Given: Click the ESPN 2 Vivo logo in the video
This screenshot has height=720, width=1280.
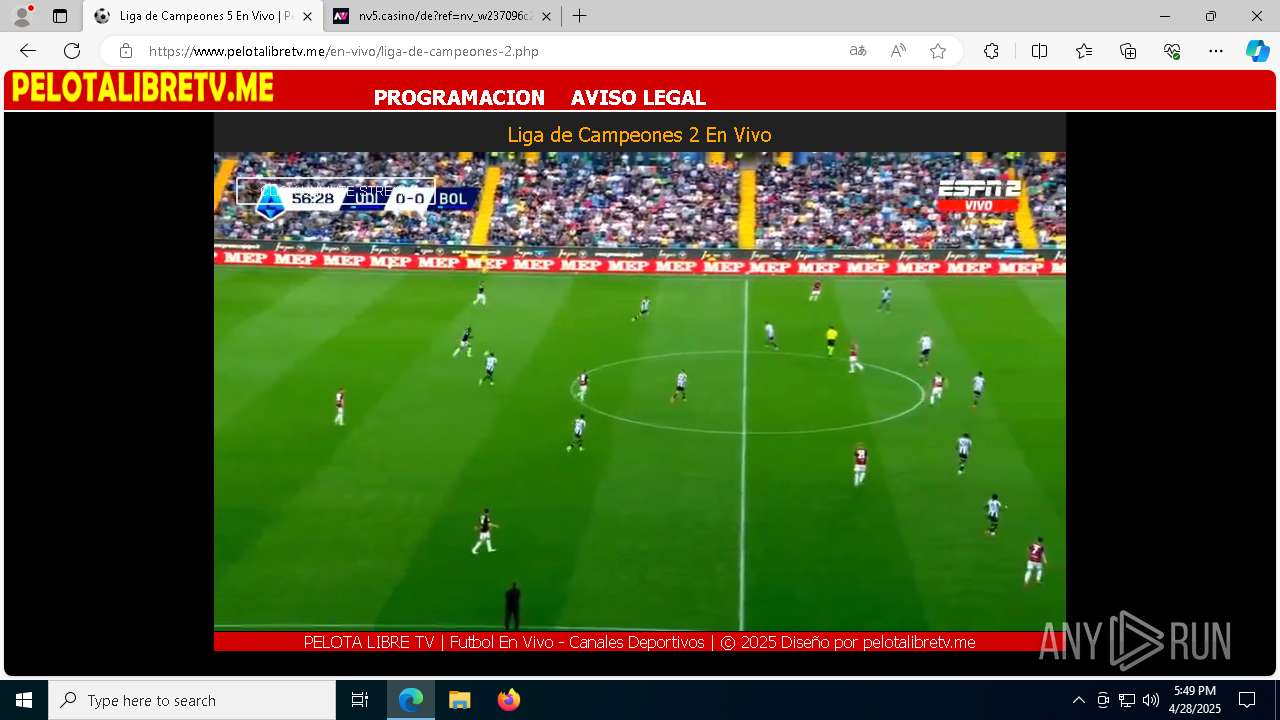Looking at the screenshot, I should 978,195.
